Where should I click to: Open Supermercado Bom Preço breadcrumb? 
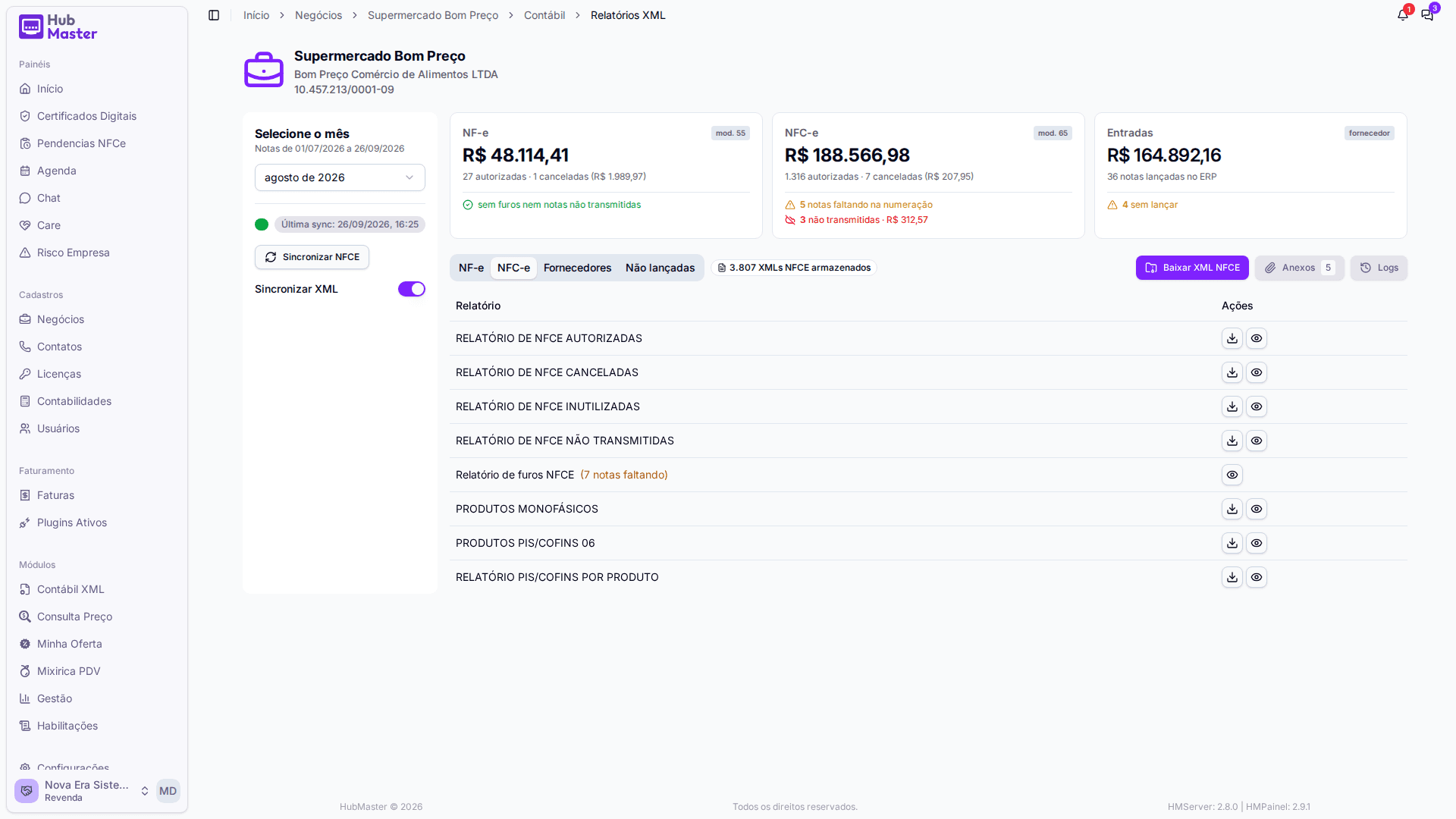coord(433,15)
